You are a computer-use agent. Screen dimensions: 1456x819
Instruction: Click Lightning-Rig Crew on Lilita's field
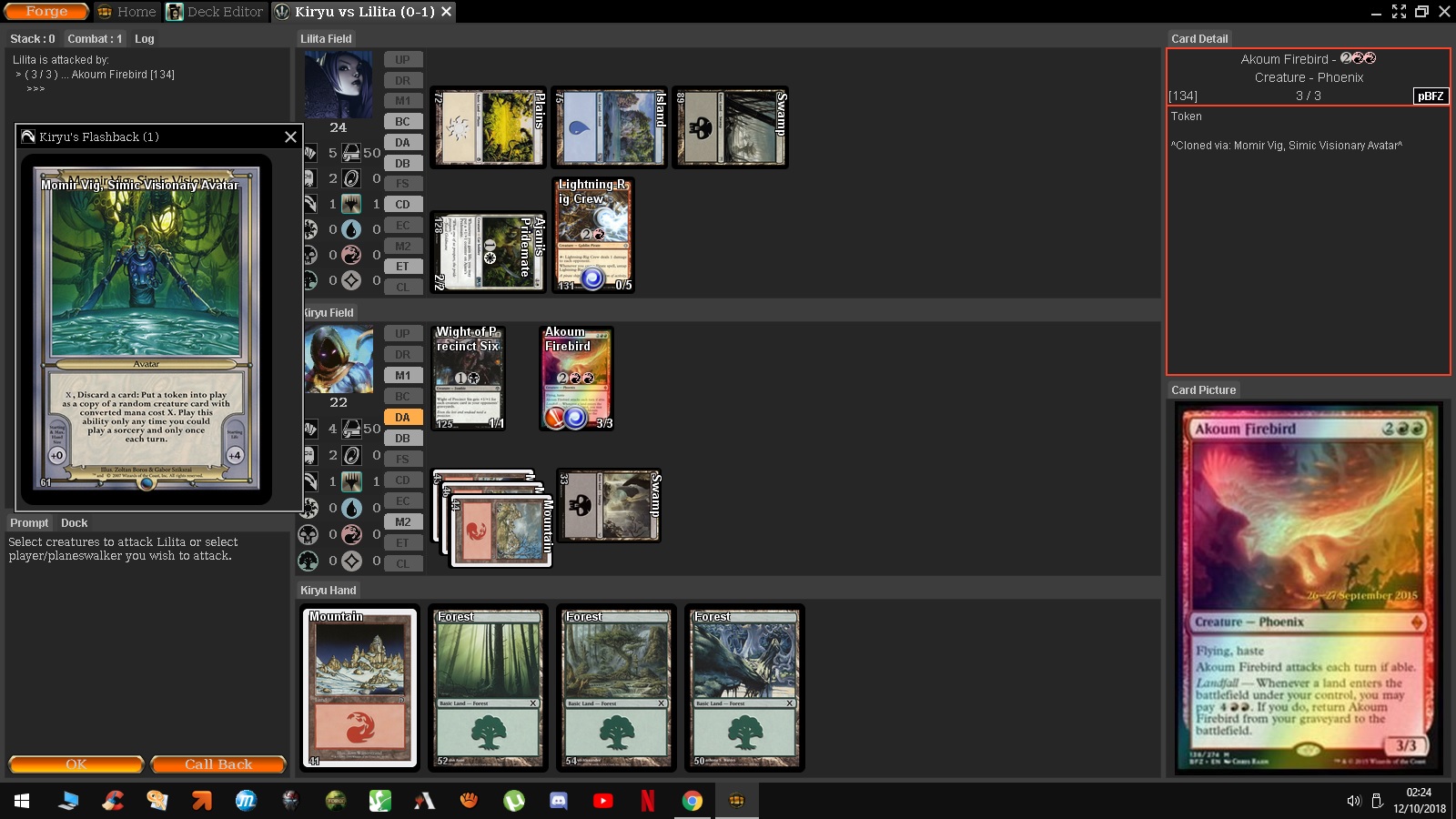point(593,235)
